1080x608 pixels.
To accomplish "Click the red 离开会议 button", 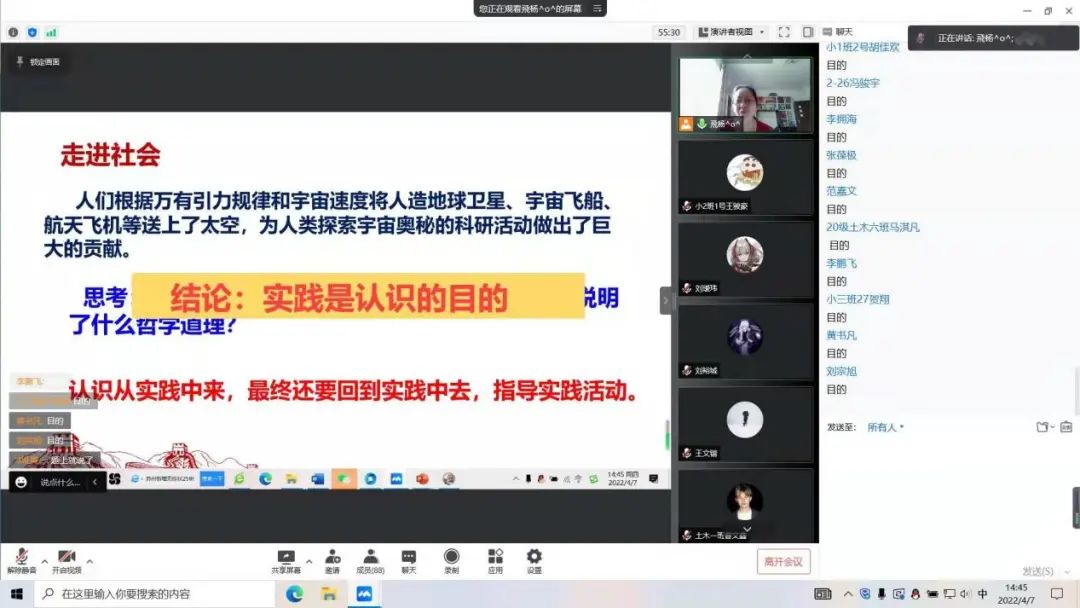I will (783, 562).
